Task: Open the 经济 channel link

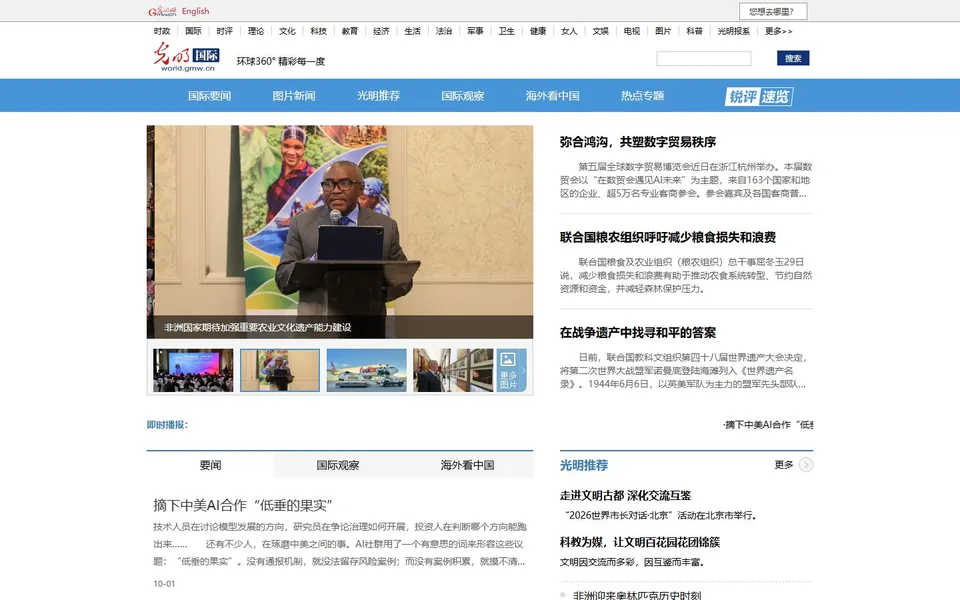Action: (x=381, y=31)
